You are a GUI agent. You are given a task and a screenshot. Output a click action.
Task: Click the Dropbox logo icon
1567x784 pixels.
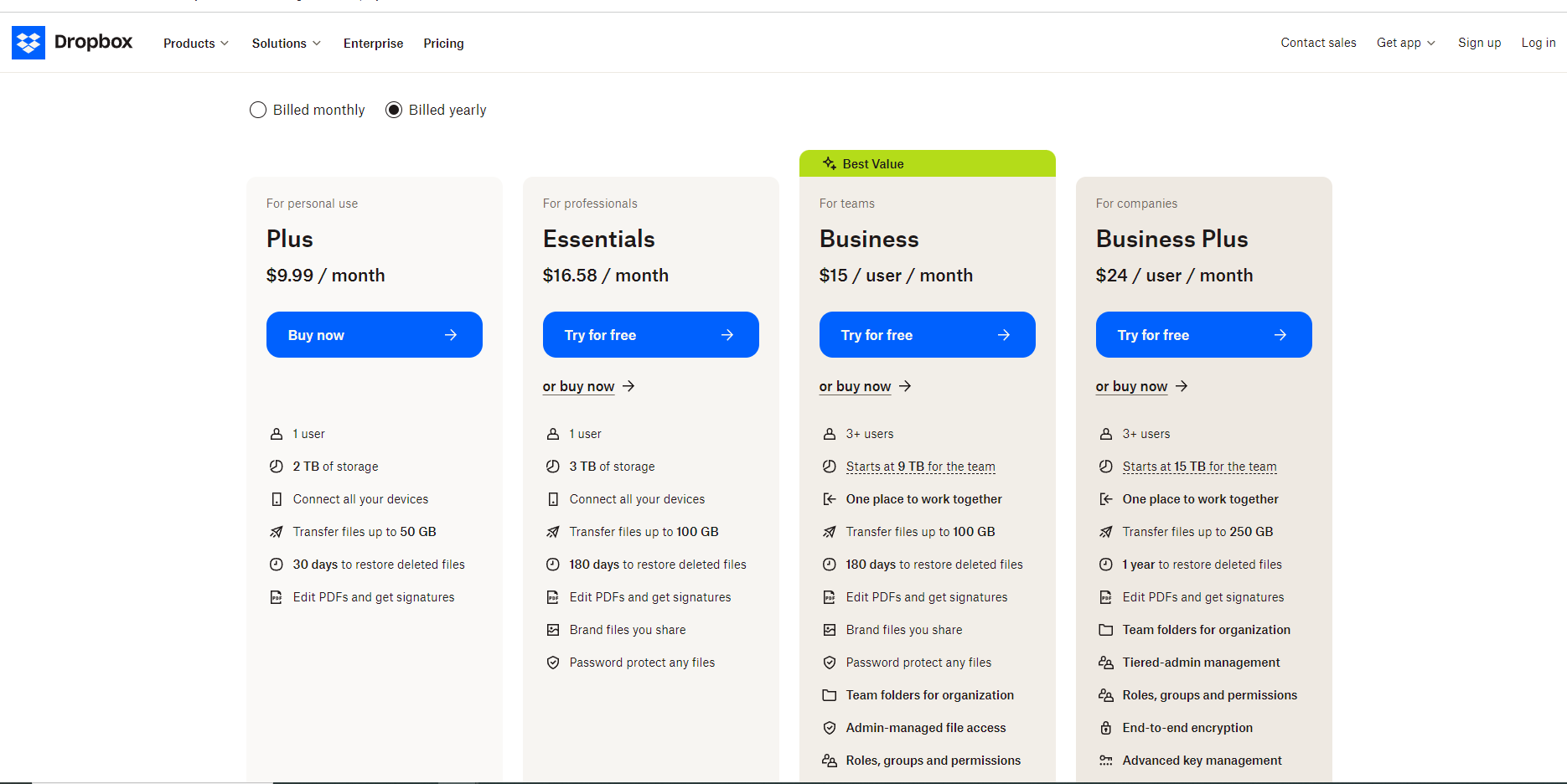(x=28, y=43)
